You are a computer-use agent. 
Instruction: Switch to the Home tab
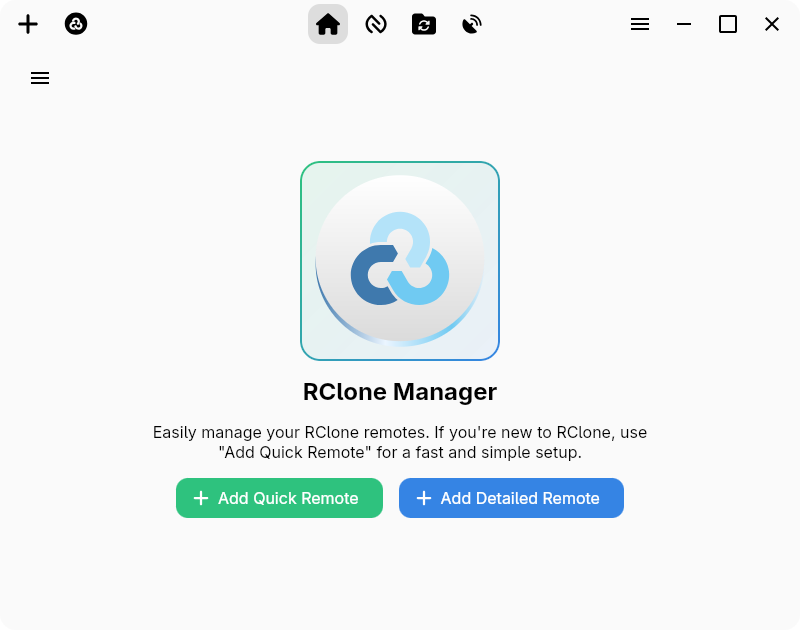coord(328,24)
